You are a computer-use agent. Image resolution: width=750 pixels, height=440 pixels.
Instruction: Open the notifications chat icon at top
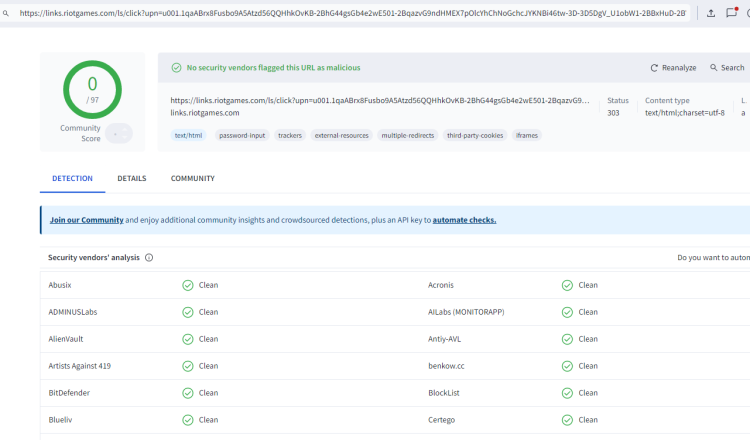(x=732, y=12)
